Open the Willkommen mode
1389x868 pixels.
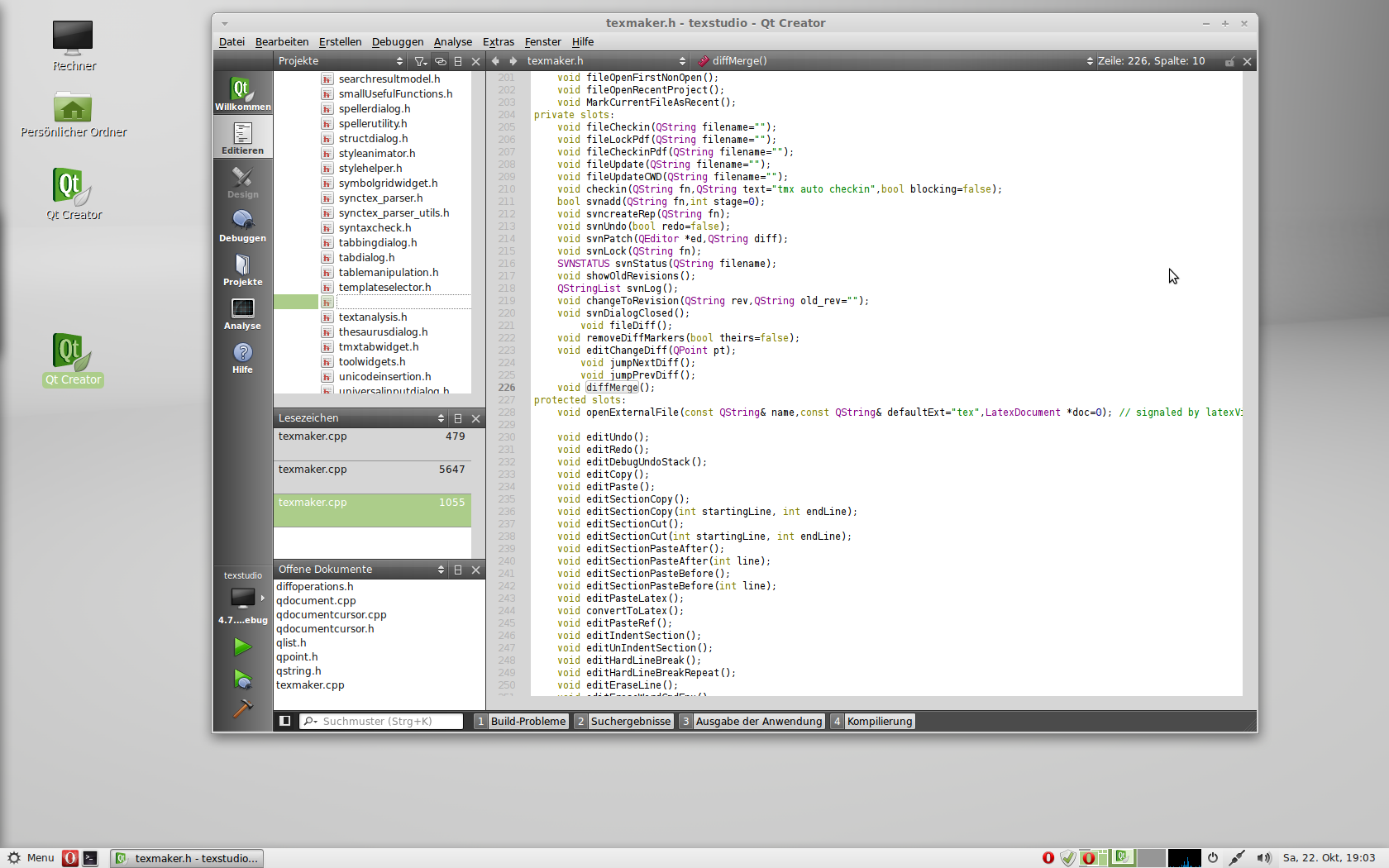point(242,93)
